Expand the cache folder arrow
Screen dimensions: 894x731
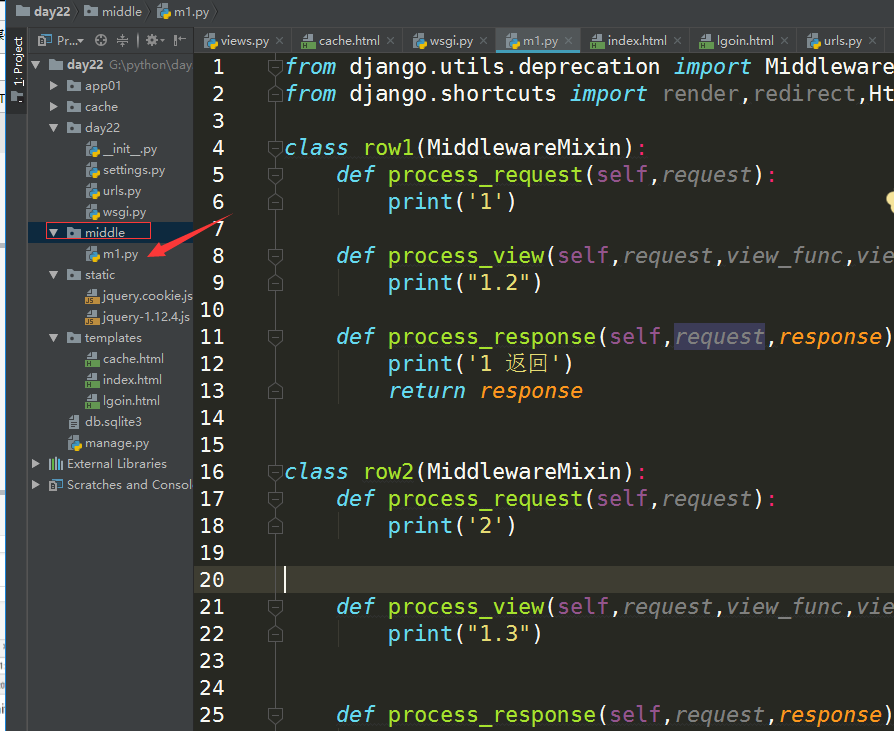tap(54, 107)
